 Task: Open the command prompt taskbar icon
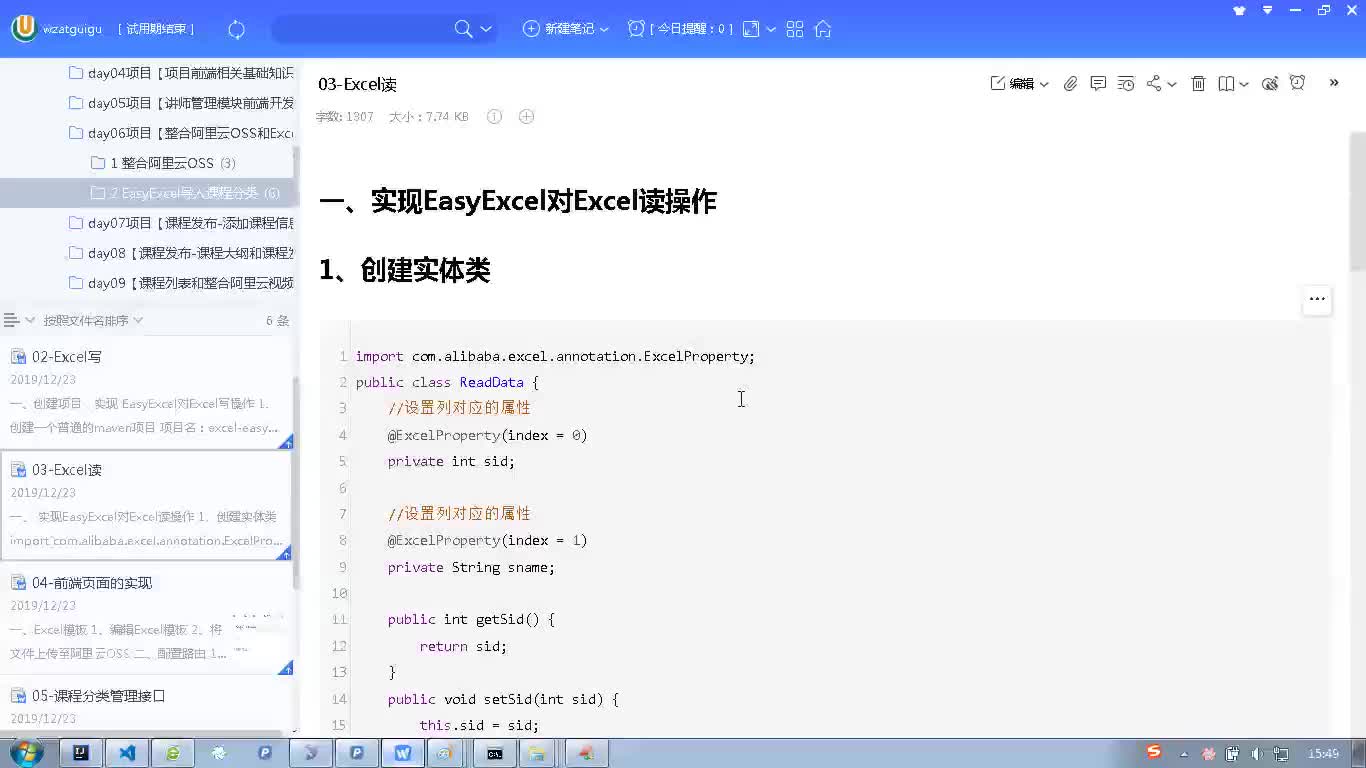495,753
